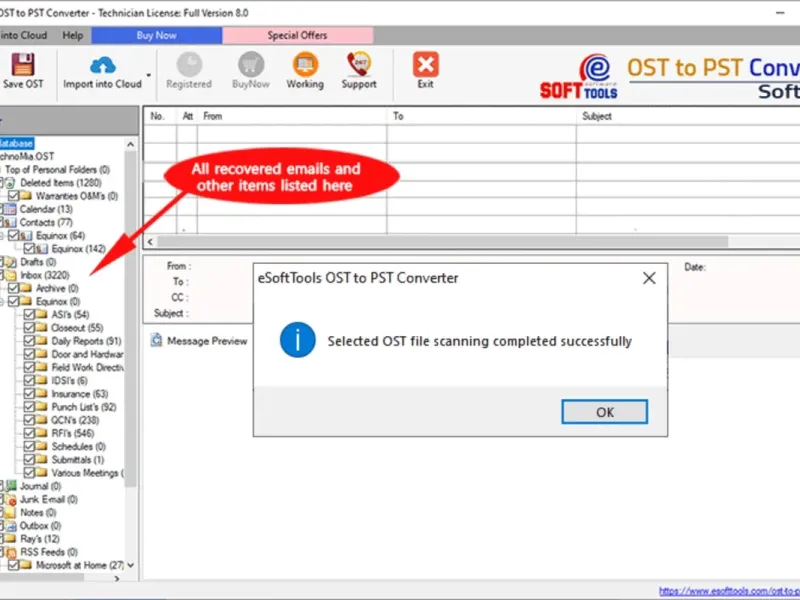Image resolution: width=800 pixels, height=600 pixels.
Task: Toggle the Closeout (55) checkbox
Action: tap(29, 328)
